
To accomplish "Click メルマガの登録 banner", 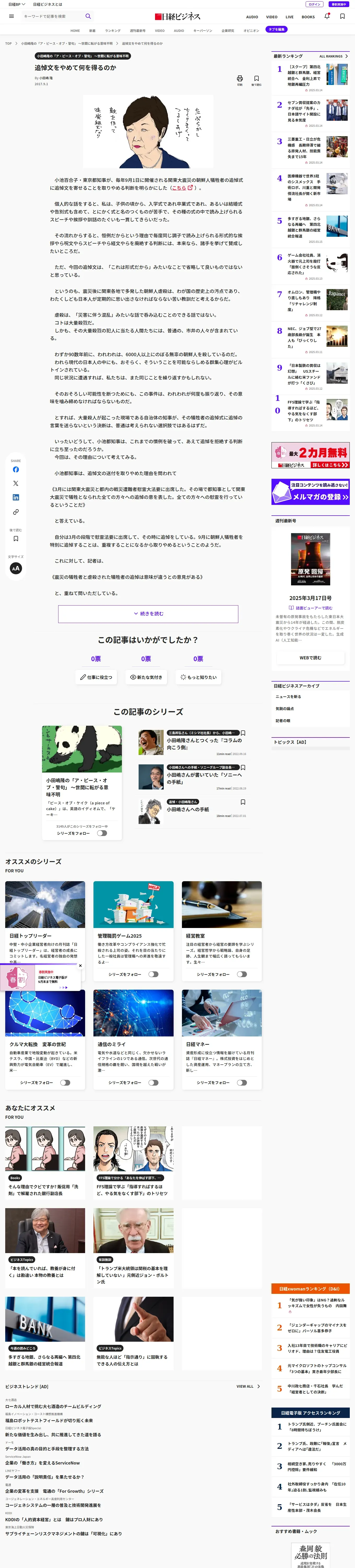I will [x=311, y=492].
